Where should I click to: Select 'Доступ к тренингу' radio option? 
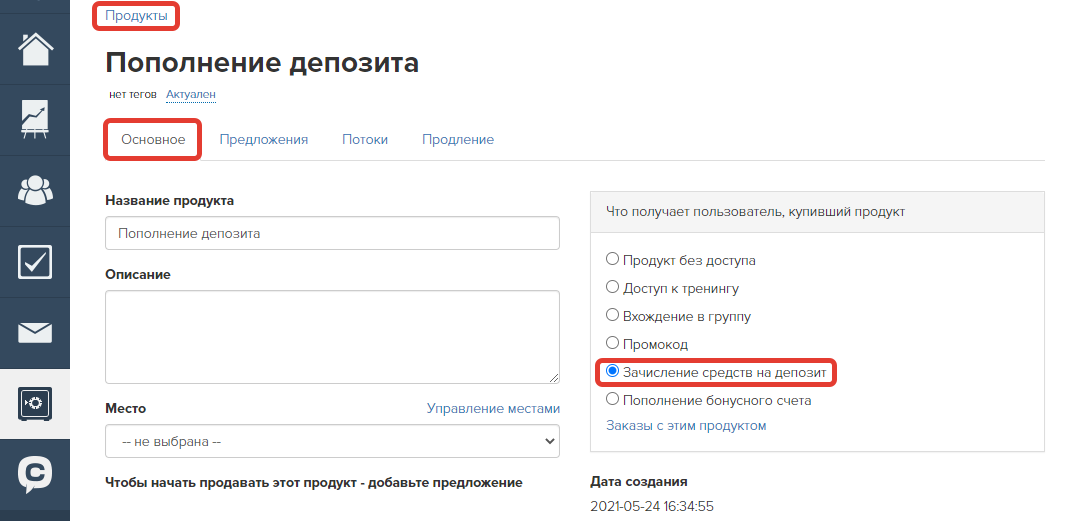click(613, 287)
